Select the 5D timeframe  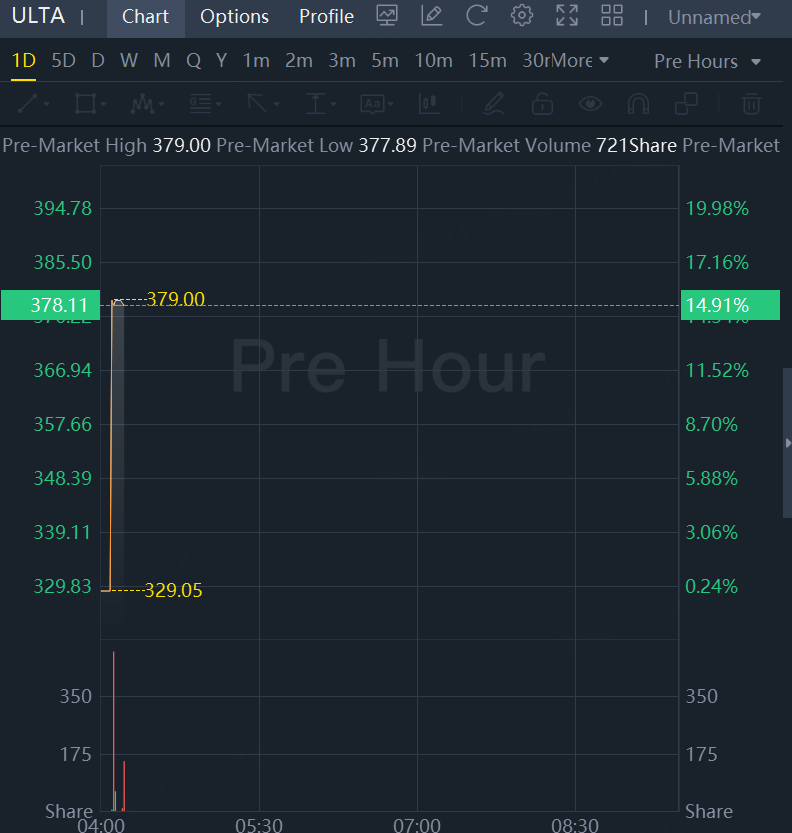(63, 61)
